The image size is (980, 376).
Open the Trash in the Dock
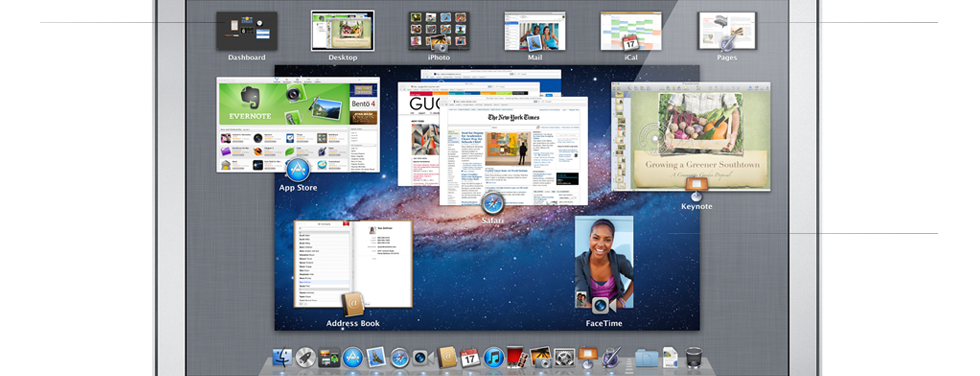coord(694,357)
